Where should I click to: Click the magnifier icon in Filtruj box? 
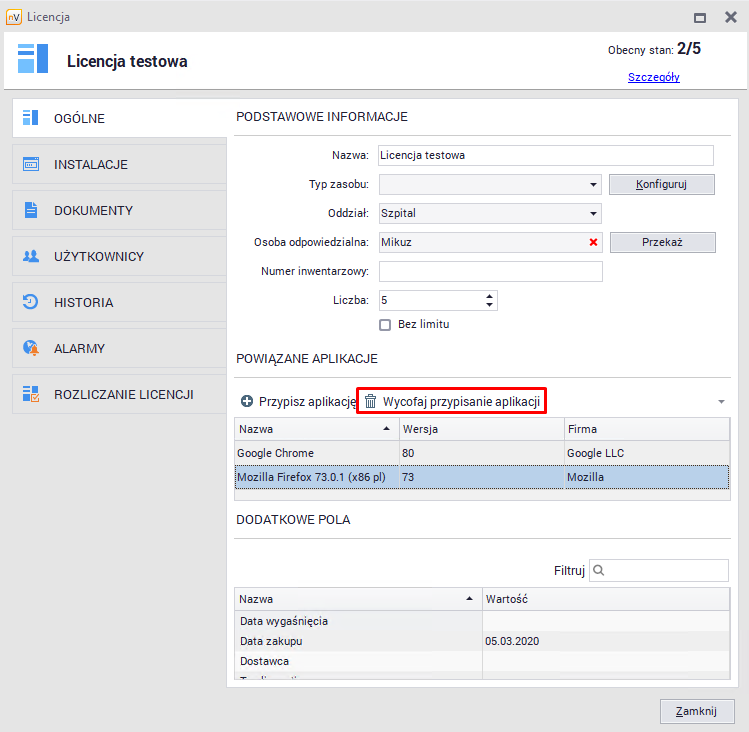599,570
